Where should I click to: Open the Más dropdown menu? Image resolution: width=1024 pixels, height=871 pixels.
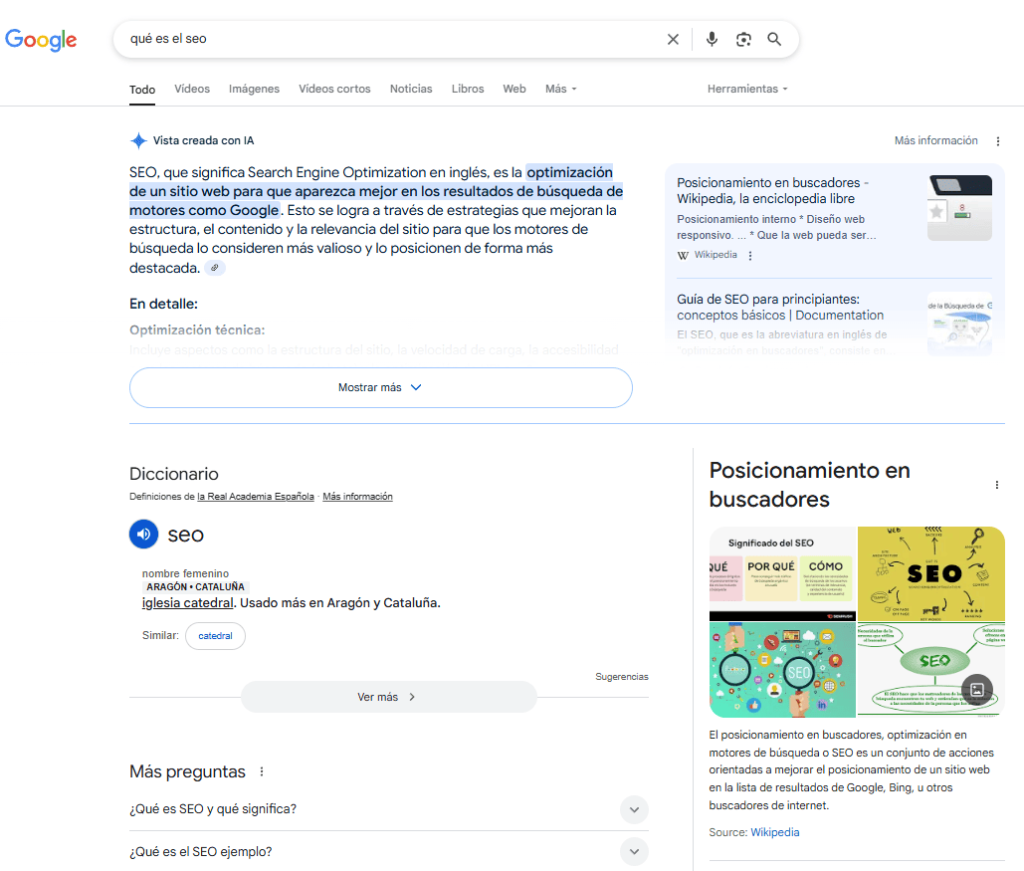click(x=561, y=89)
